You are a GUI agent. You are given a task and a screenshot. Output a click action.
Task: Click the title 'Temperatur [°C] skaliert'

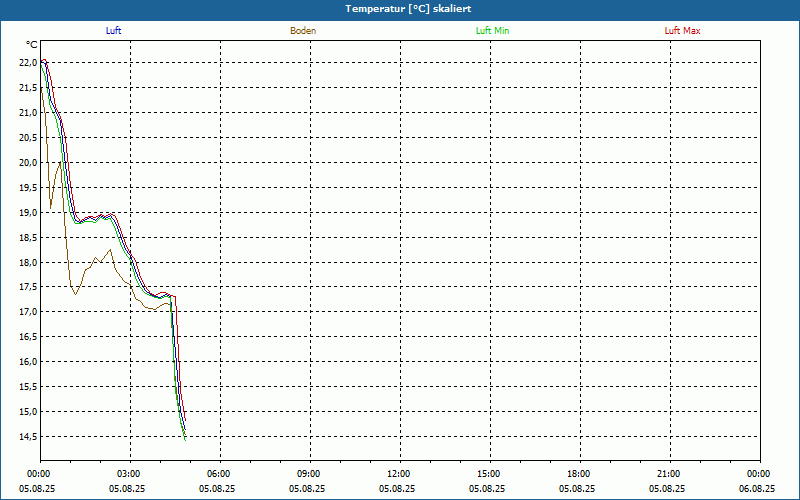(x=408, y=9)
